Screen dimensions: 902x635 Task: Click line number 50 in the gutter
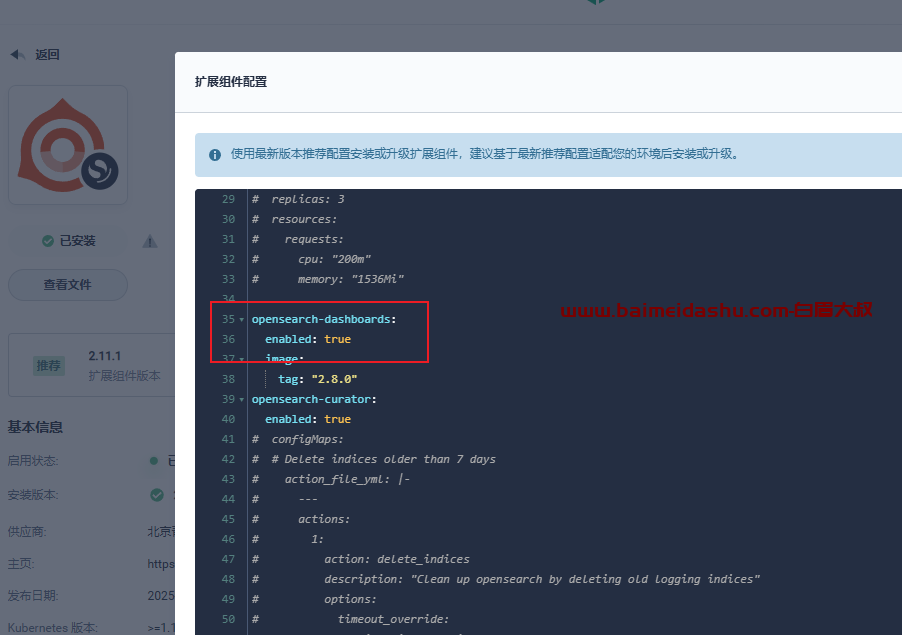[x=228, y=619]
